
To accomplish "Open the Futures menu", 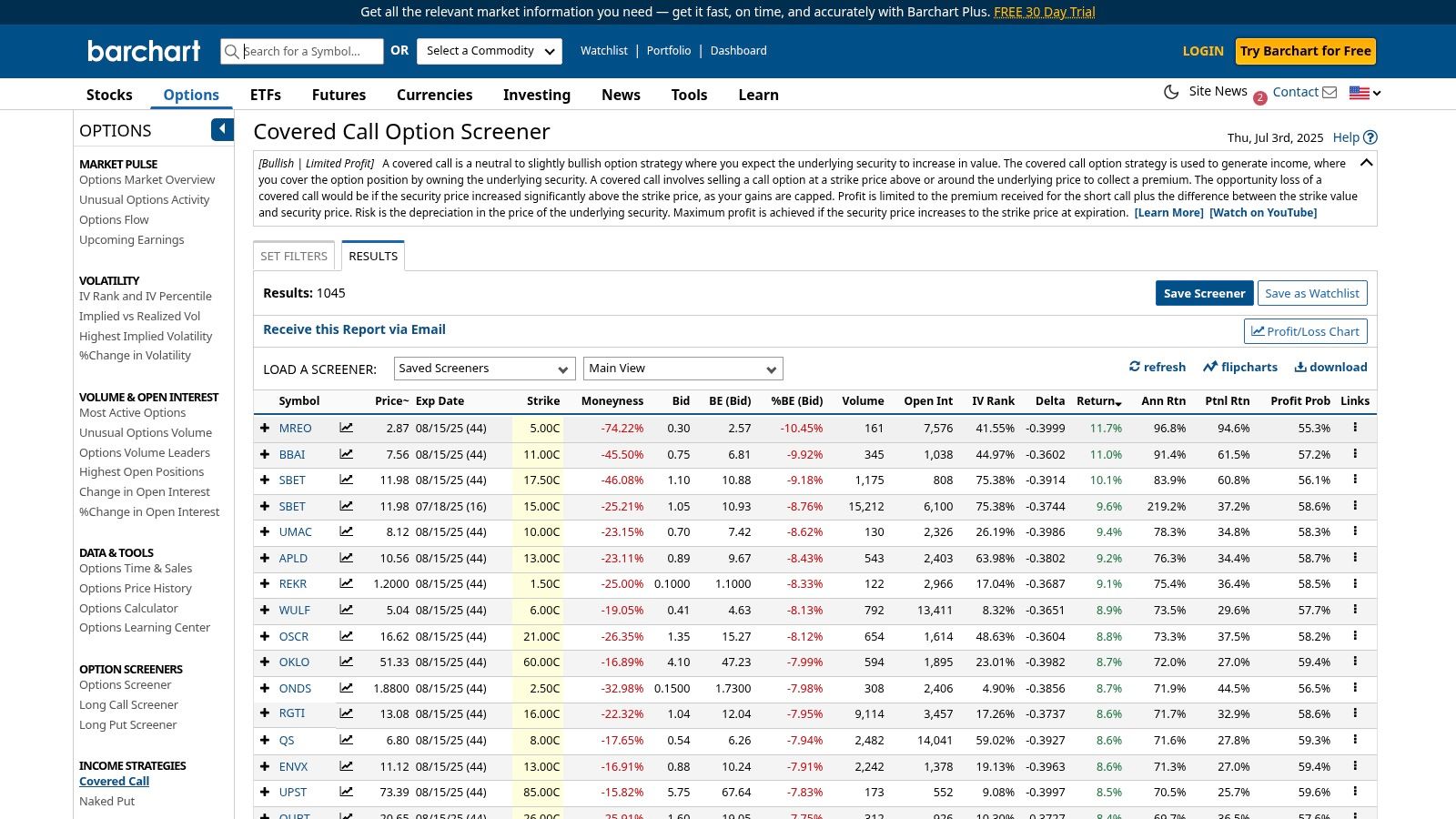I will click(339, 95).
